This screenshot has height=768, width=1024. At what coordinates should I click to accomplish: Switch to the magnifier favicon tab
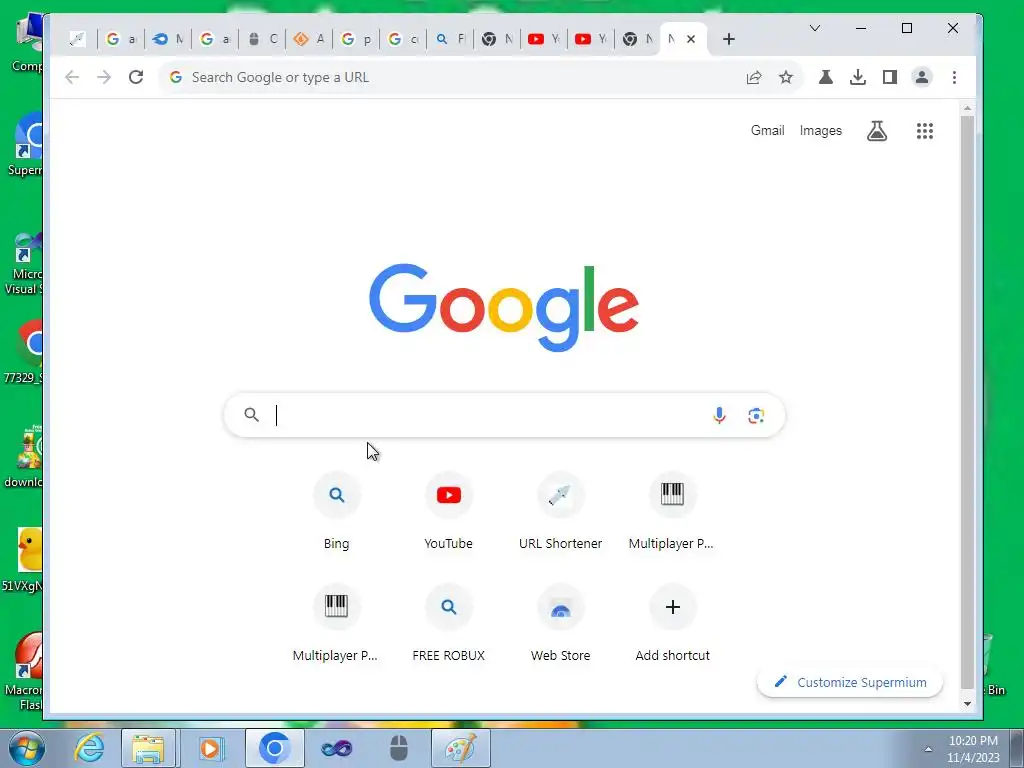450,39
